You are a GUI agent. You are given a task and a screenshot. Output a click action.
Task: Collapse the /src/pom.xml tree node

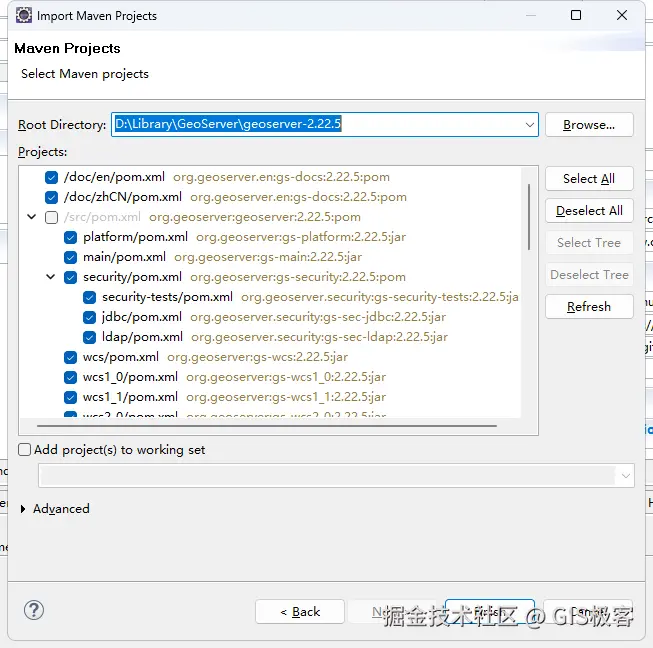(32, 217)
